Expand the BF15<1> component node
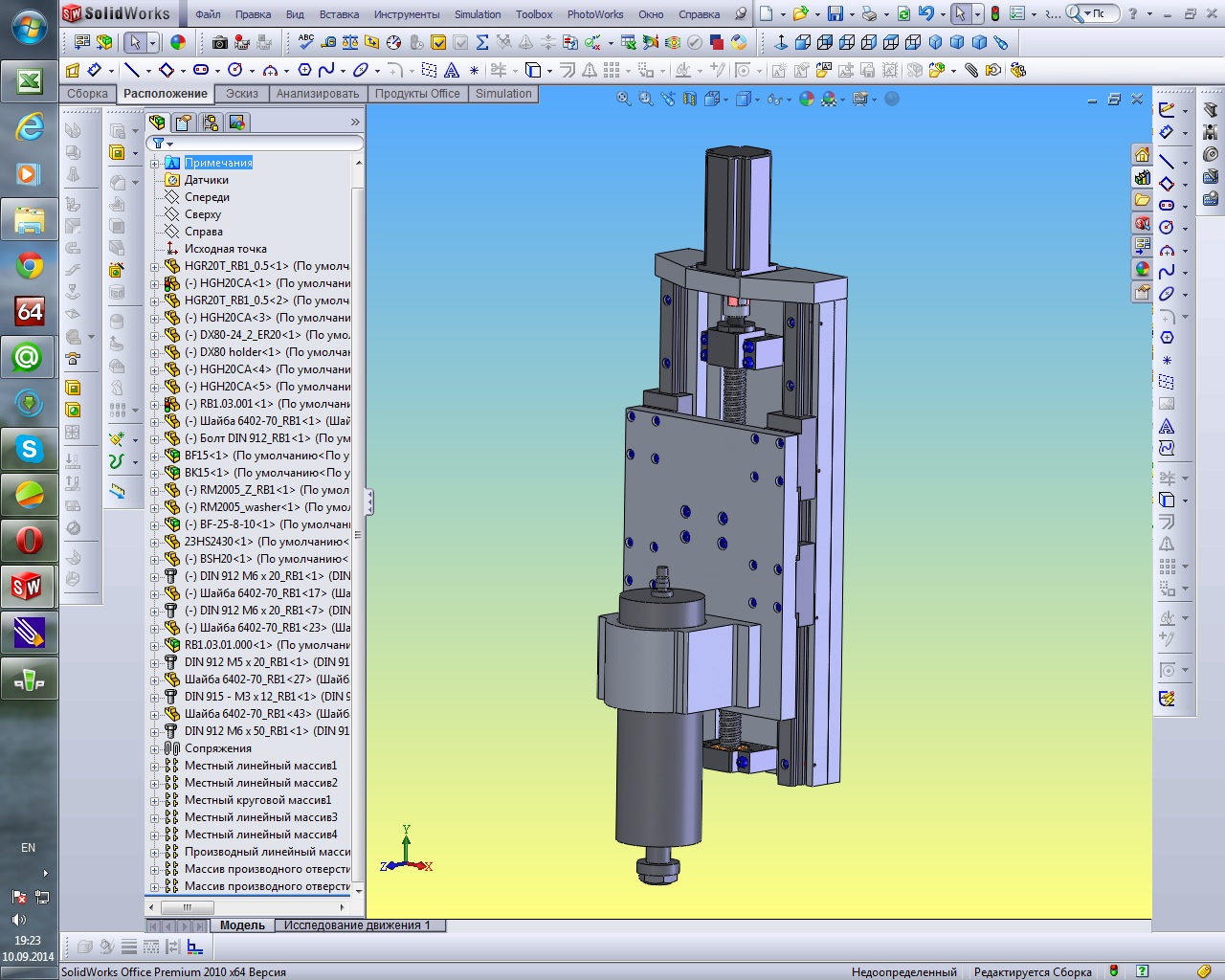Screen dimensions: 1225x980 [155, 456]
